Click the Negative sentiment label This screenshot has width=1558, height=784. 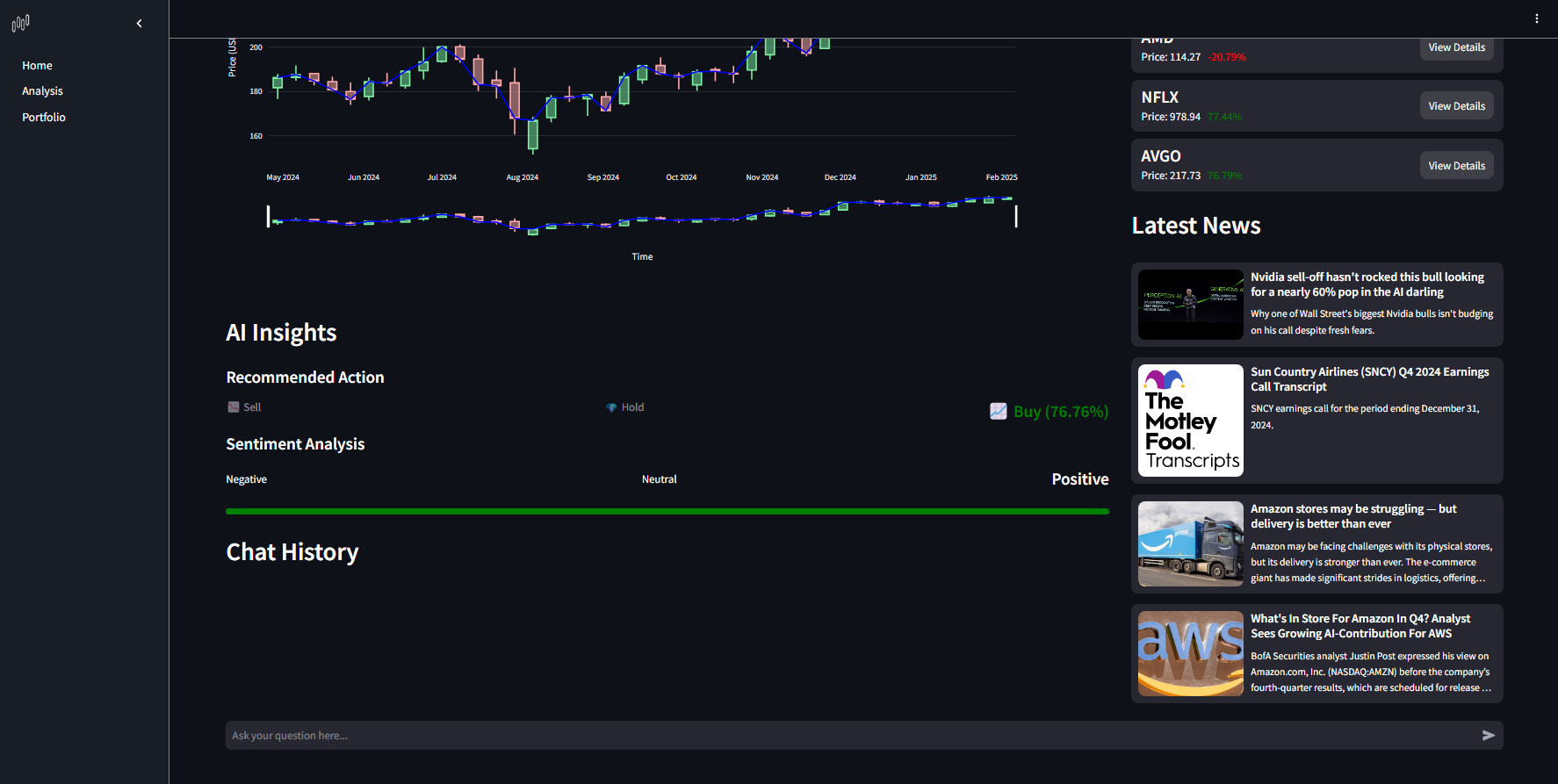247,479
